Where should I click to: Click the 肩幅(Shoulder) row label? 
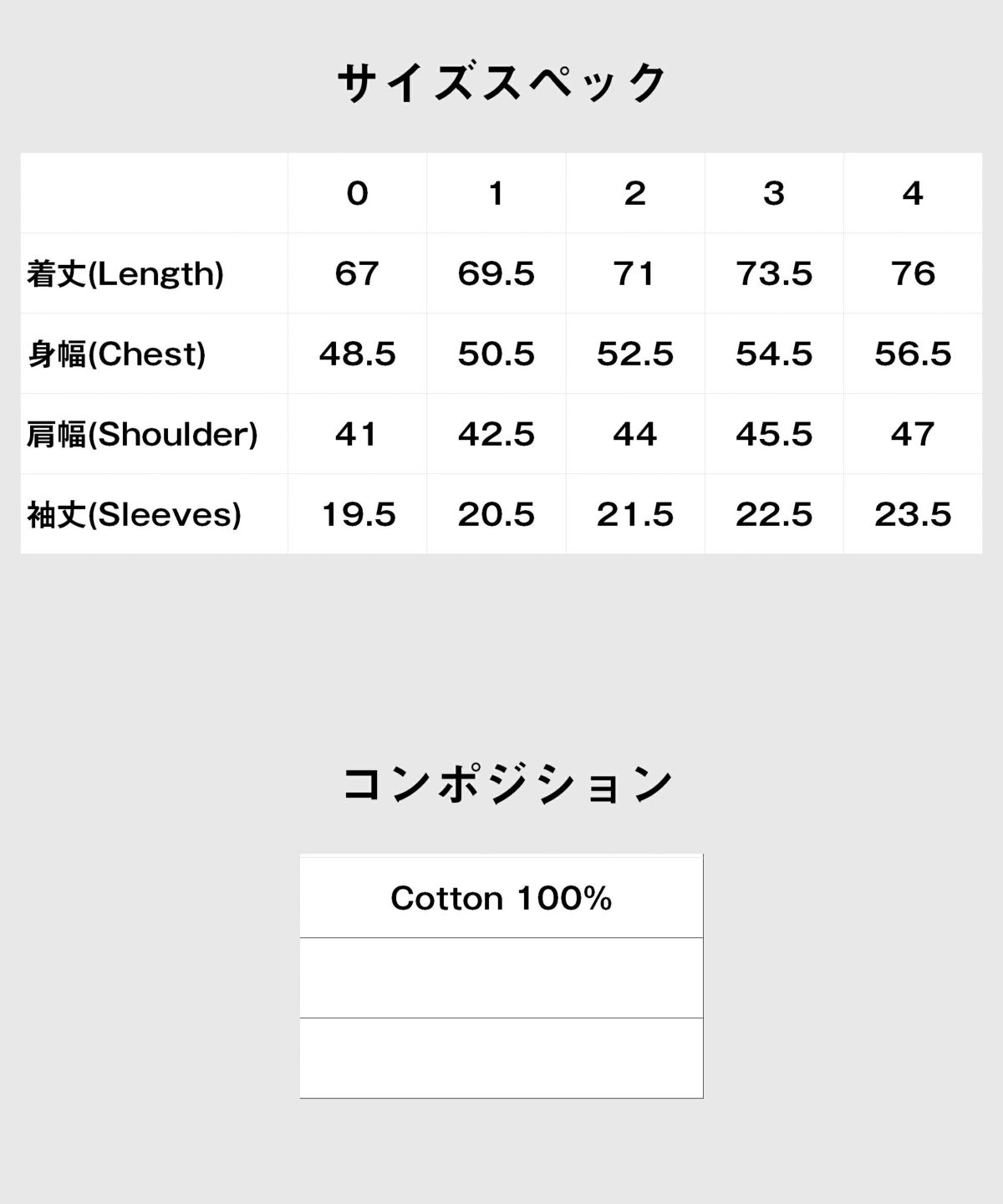(x=142, y=434)
